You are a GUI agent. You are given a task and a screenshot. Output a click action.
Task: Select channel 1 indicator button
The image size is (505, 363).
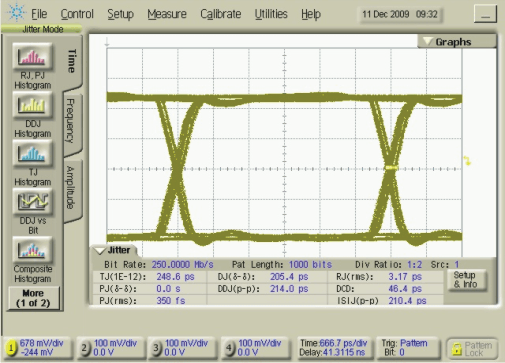click(x=11, y=348)
